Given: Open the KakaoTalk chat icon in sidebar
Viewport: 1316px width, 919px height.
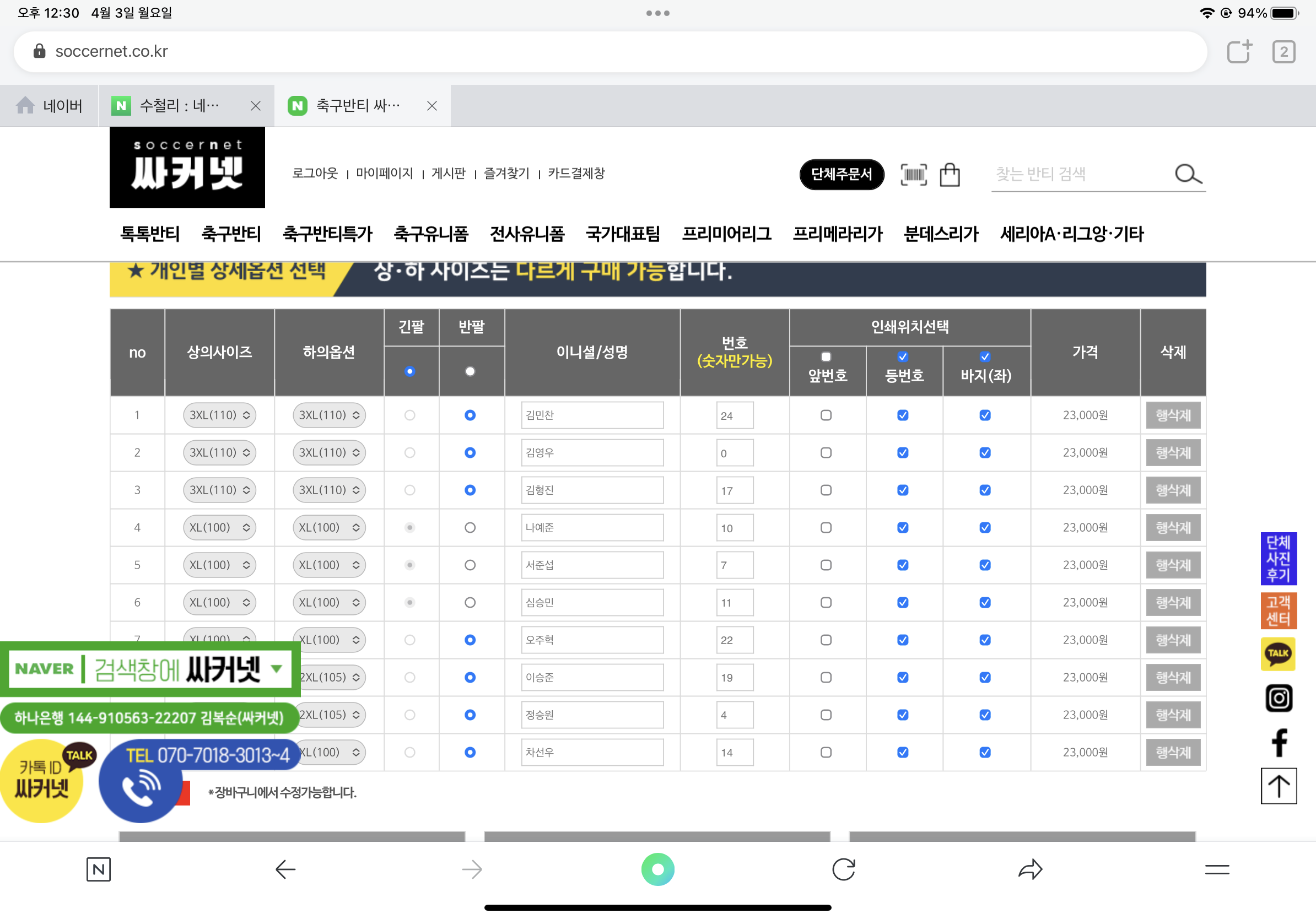Looking at the screenshot, I should [1277, 654].
